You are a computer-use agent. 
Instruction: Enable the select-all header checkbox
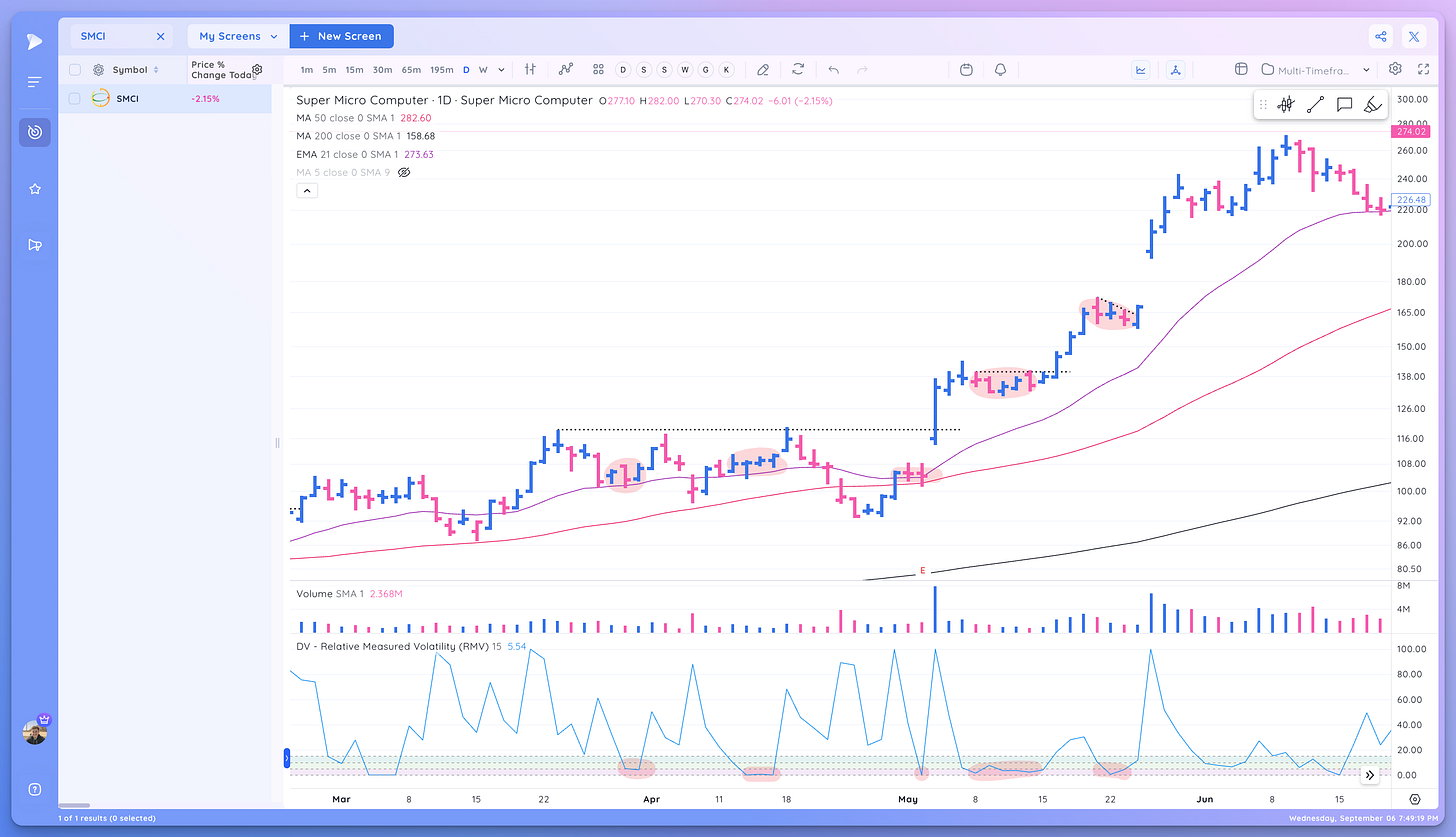click(74, 69)
